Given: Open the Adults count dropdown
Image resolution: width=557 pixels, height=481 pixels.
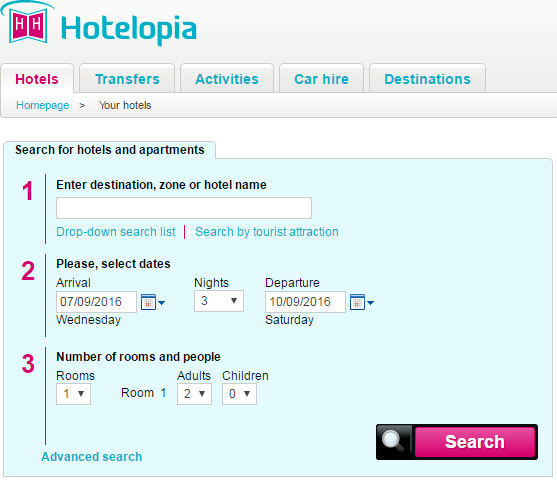Looking at the screenshot, I should click(194, 394).
